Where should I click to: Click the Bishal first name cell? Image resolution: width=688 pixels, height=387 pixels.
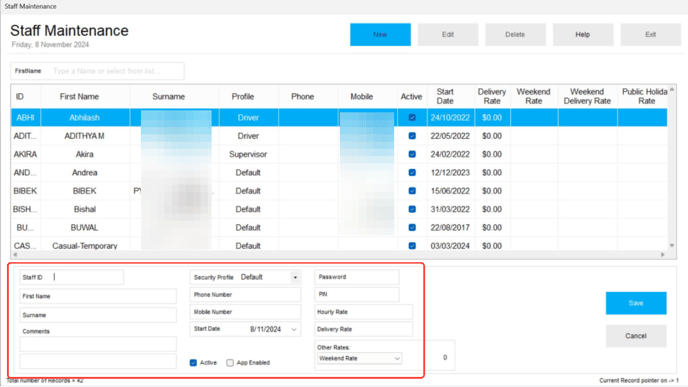(85, 209)
